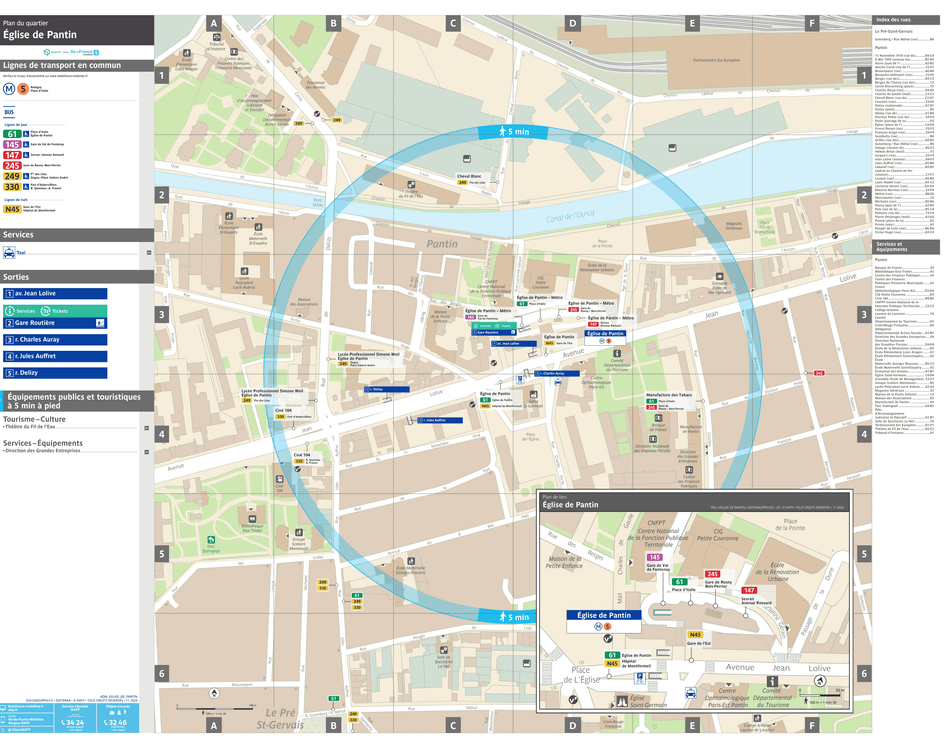Select bus line 249 badge
This screenshot has width=944, height=748.
(12, 176)
